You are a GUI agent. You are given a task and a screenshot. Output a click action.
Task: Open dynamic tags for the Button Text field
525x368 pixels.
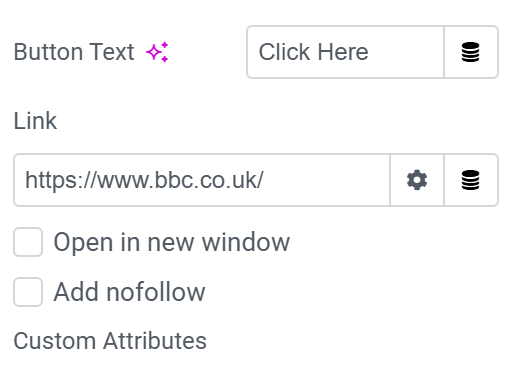tap(471, 52)
